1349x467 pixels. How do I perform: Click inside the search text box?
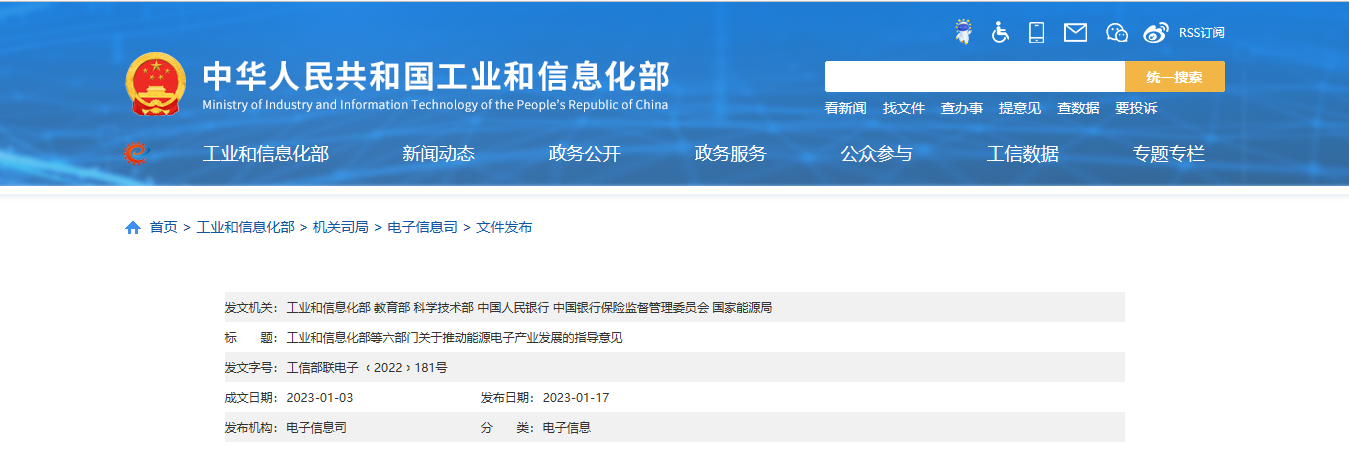click(x=974, y=77)
